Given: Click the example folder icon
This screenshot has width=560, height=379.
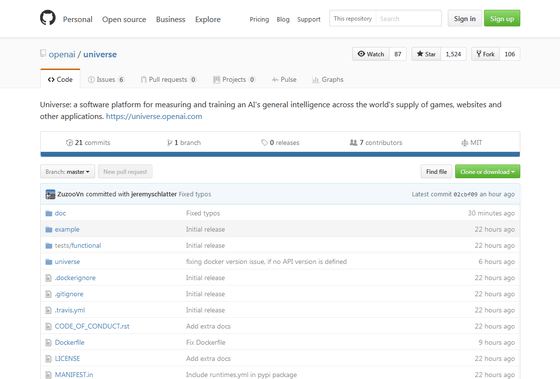Looking at the screenshot, I should [49, 230].
